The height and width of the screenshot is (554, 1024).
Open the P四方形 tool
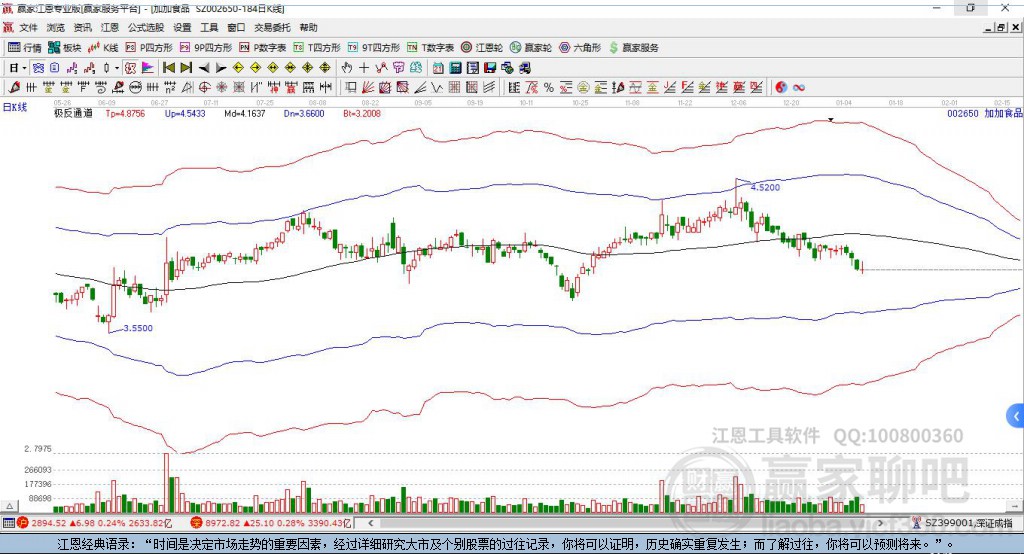point(149,48)
